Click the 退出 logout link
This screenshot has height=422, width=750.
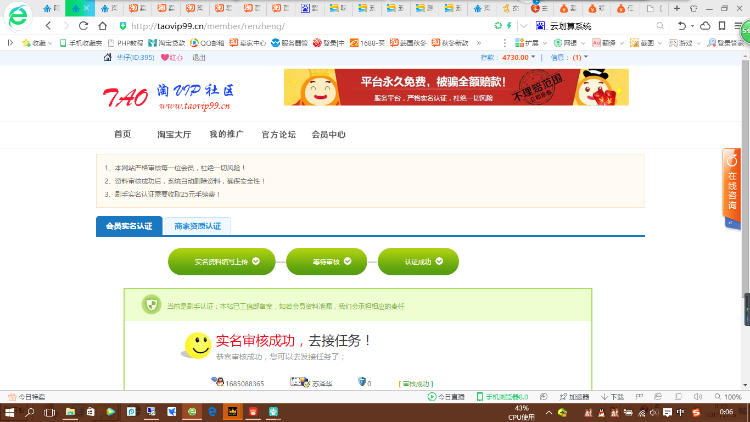click(199, 57)
